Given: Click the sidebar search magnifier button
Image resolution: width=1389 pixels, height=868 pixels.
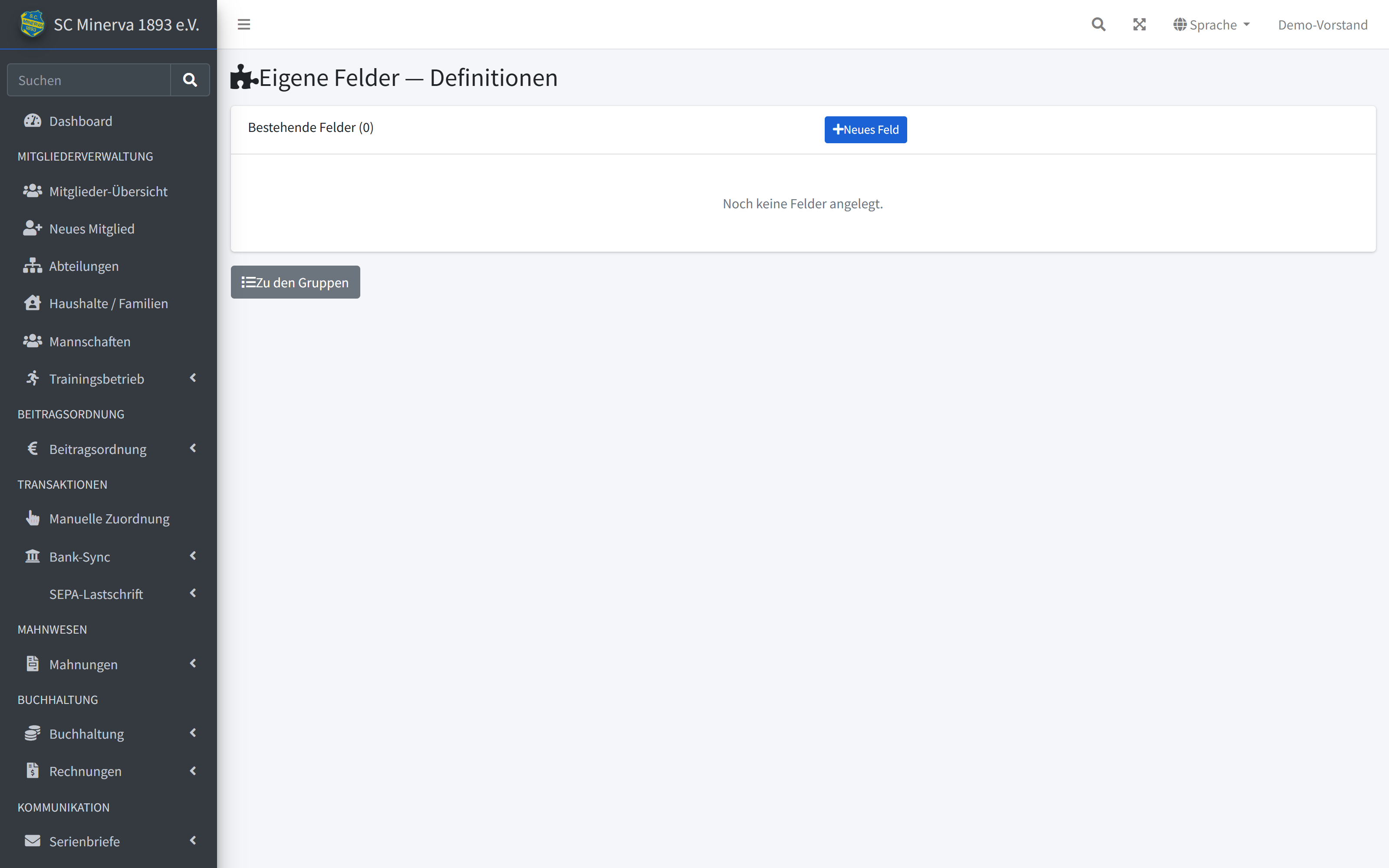Looking at the screenshot, I should point(190,80).
